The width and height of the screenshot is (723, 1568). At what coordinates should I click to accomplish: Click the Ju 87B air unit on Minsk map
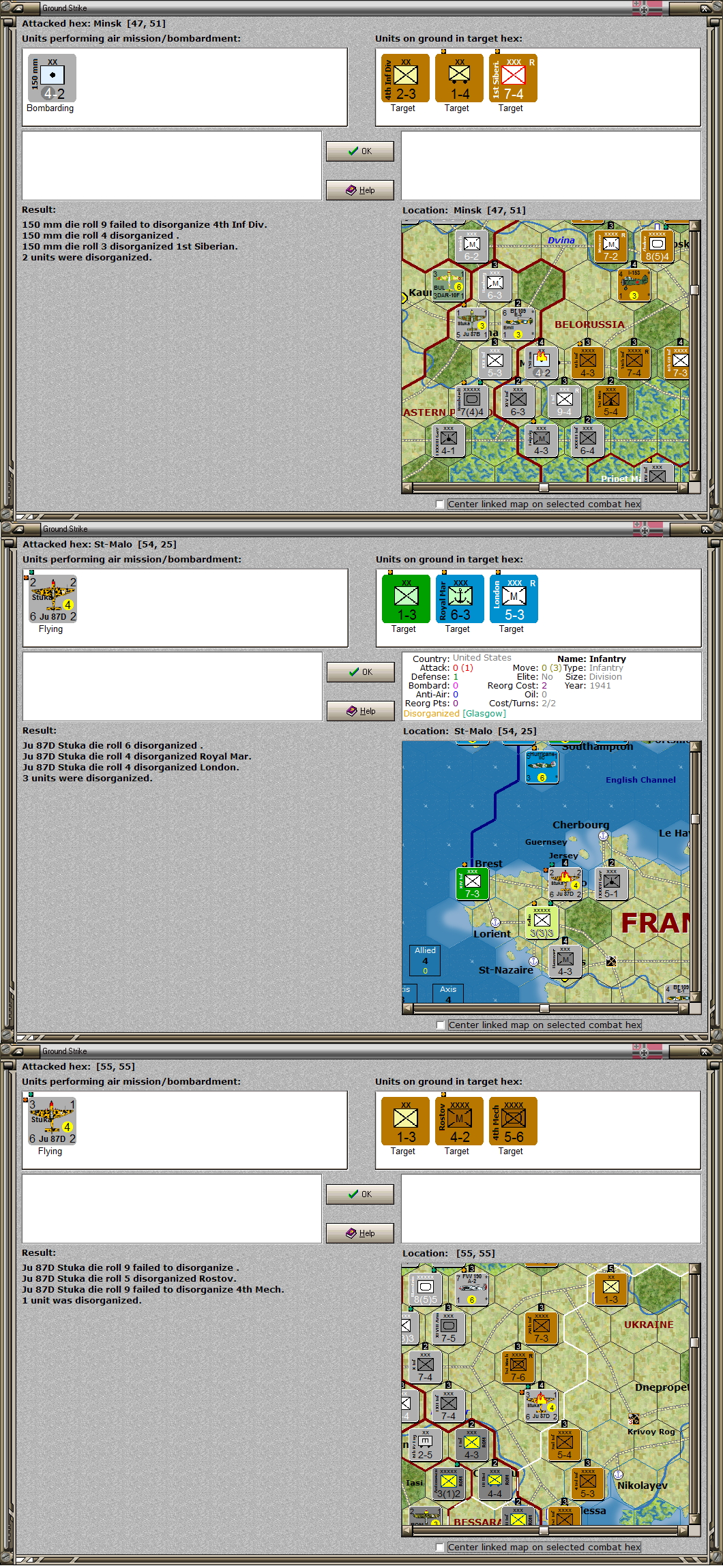[472, 324]
